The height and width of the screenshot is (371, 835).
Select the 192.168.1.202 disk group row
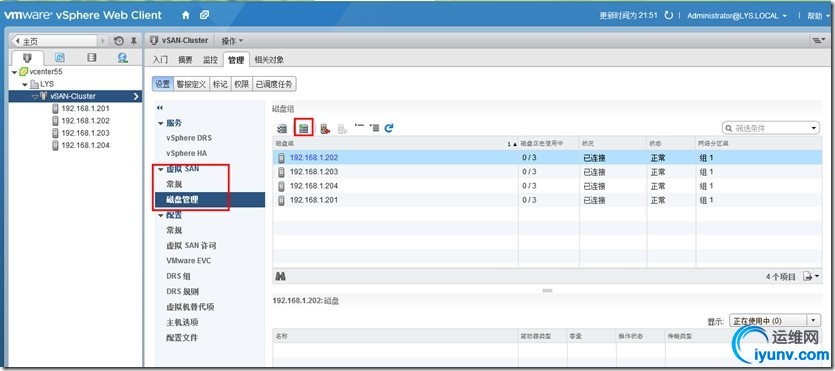[546, 158]
